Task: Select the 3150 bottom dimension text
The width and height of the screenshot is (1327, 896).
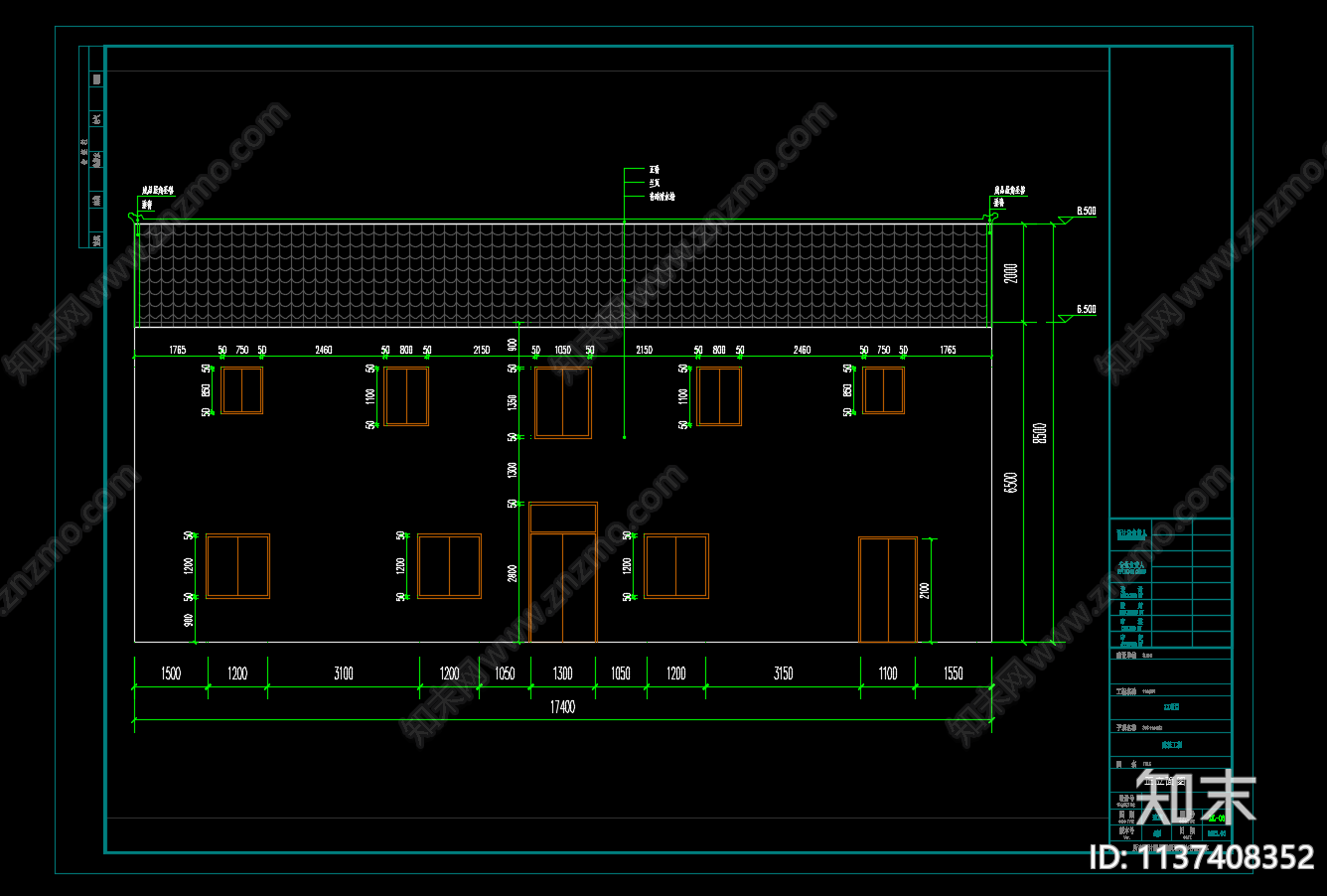Action: coord(784,673)
